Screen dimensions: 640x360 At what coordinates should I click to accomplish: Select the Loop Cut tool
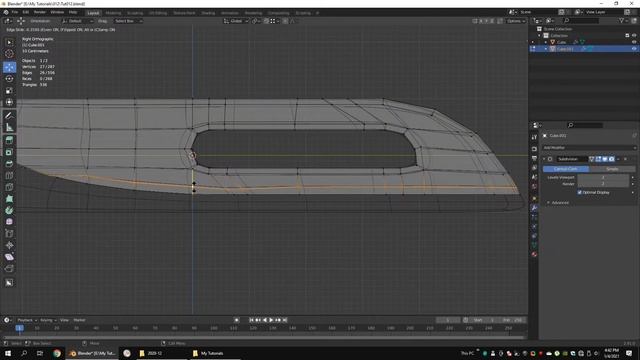pos(9,176)
